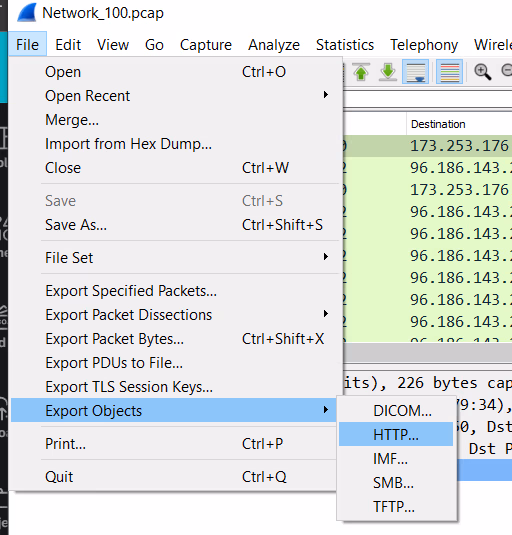Choose Merge... from File menu
The width and height of the screenshot is (512, 535).
coord(175,120)
